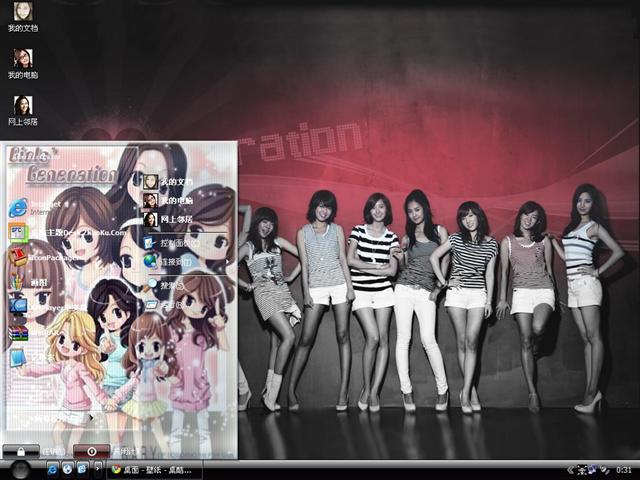The height and width of the screenshot is (480, 640).
Task: Open 我的电脑 desktop icon
Action: (23, 64)
